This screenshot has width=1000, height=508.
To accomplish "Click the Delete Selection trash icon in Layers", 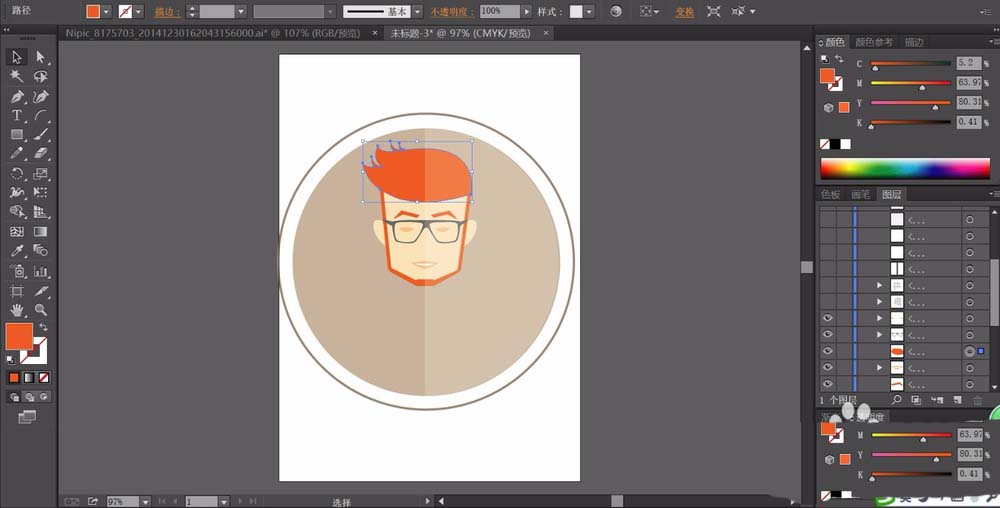I will pyautogui.click(x=977, y=400).
